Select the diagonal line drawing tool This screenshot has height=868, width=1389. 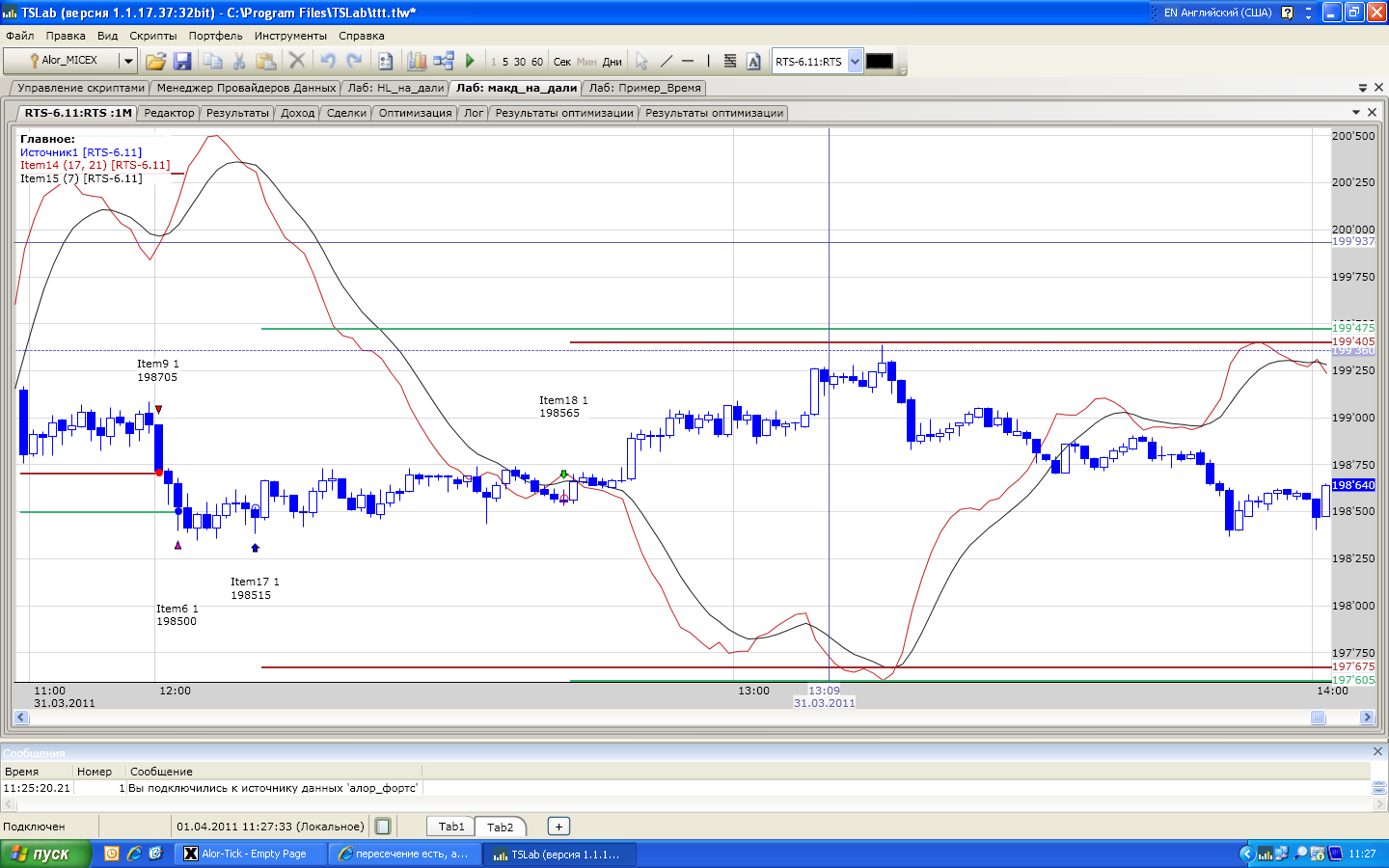coord(666,61)
